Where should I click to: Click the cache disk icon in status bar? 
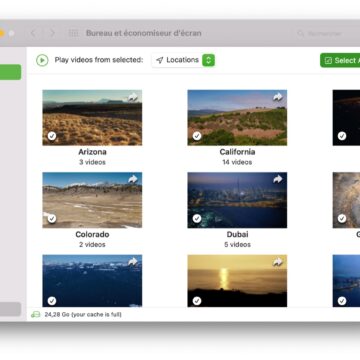click(x=35, y=315)
